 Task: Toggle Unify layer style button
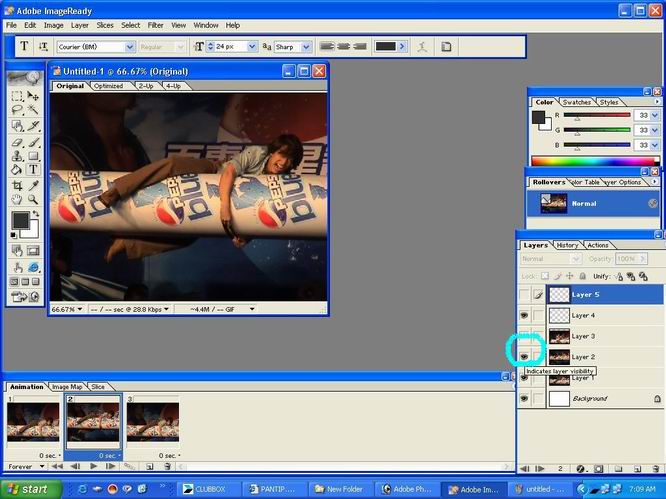pos(643,276)
